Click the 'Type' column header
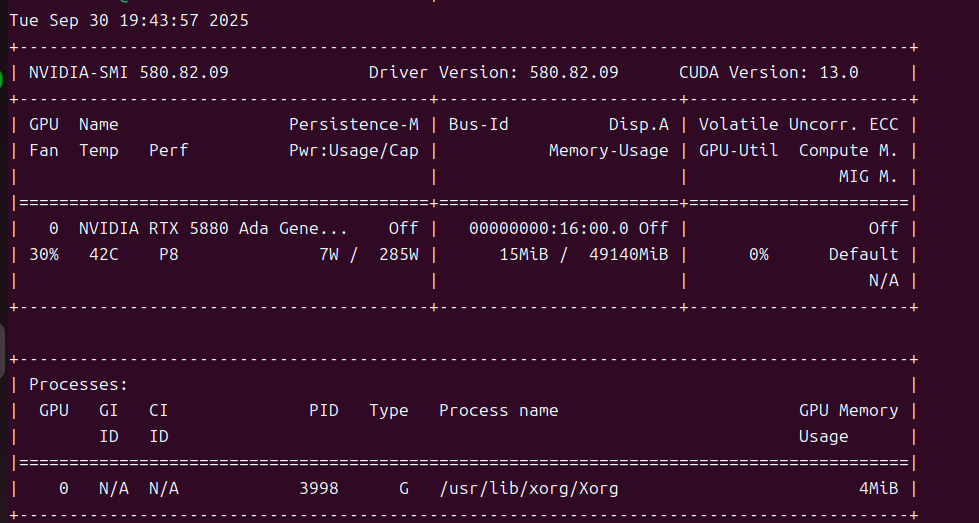This screenshot has height=523, width=979. pyautogui.click(x=388, y=411)
